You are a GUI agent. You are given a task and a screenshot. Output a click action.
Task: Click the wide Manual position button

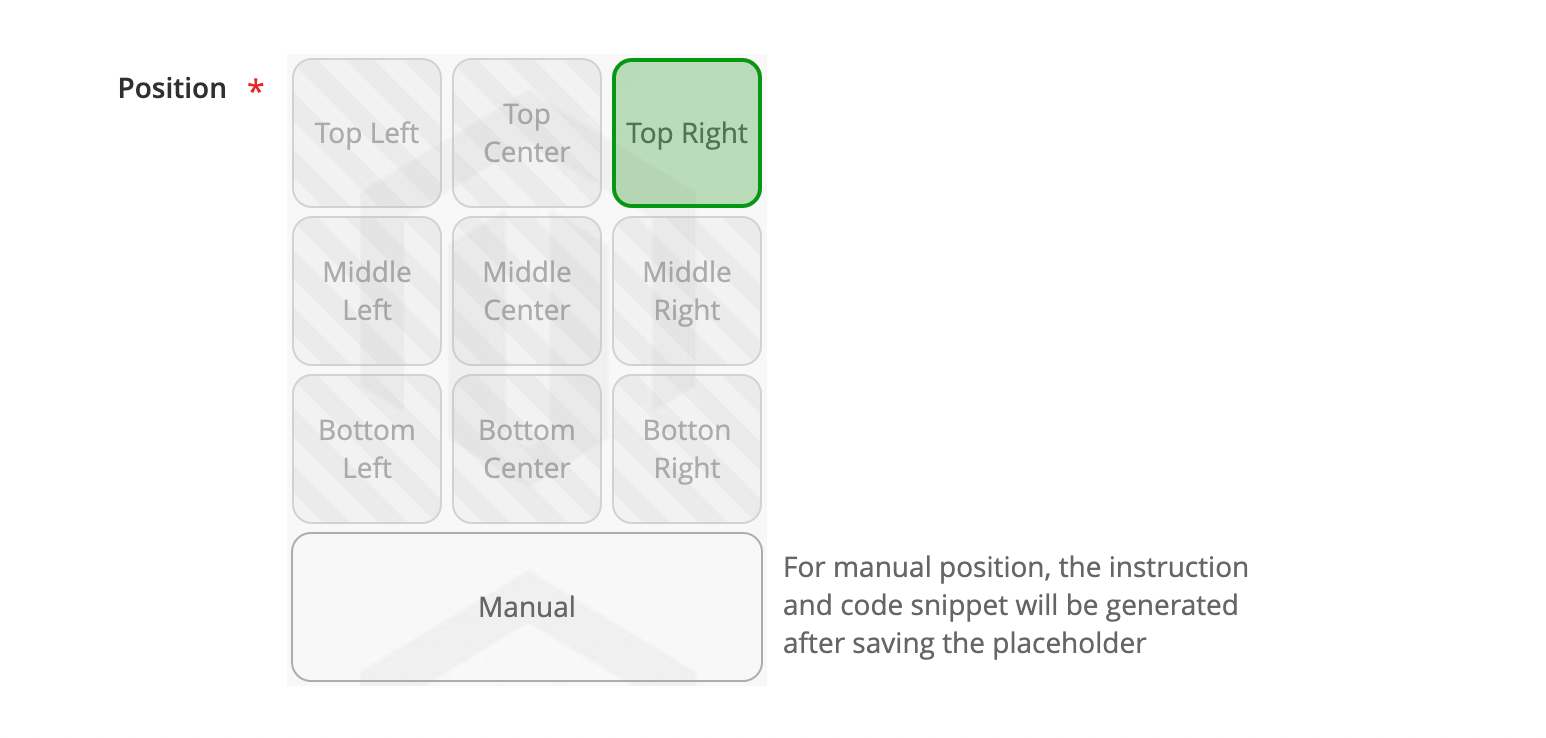(527, 607)
